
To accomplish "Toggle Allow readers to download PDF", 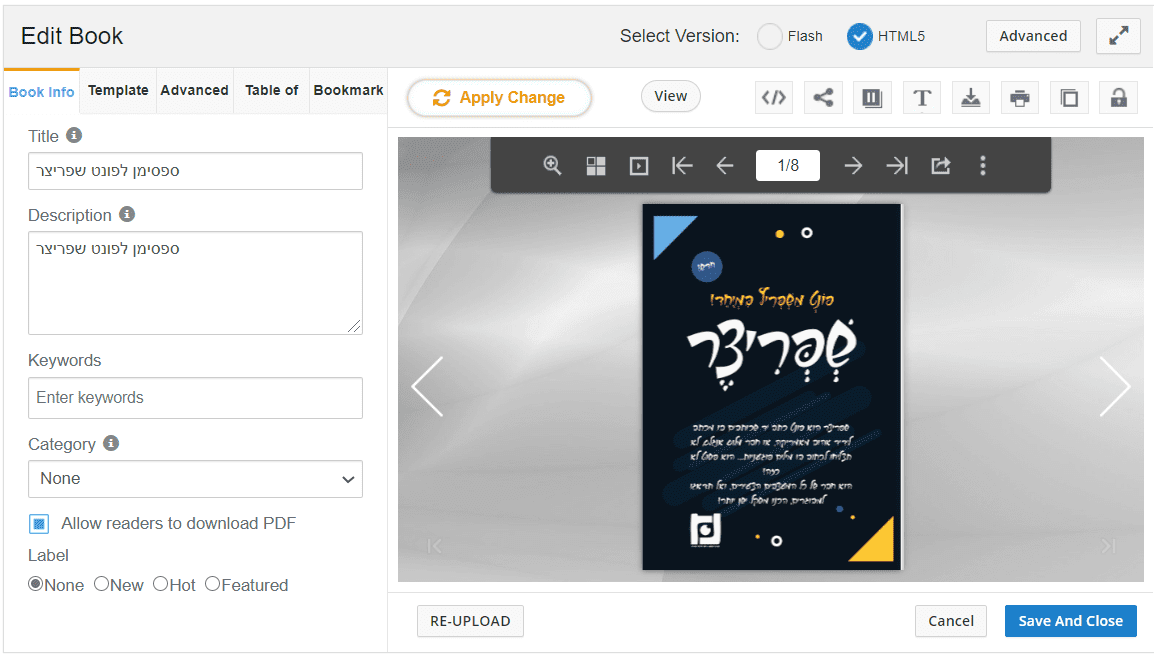I will (x=39, y=524).
